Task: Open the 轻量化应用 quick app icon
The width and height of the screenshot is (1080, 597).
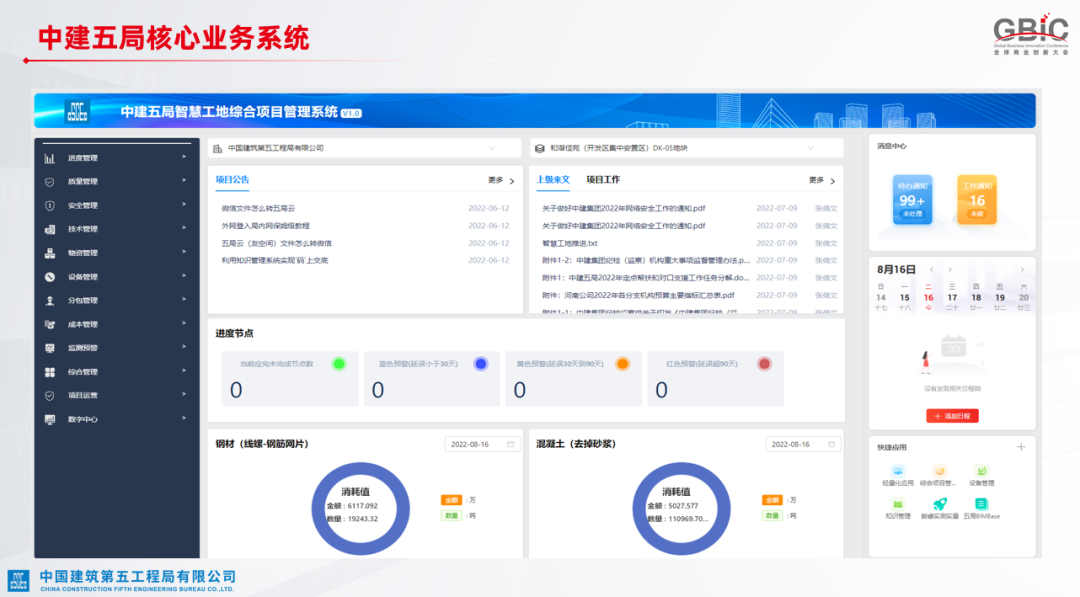Action: (x=897, y=471)
